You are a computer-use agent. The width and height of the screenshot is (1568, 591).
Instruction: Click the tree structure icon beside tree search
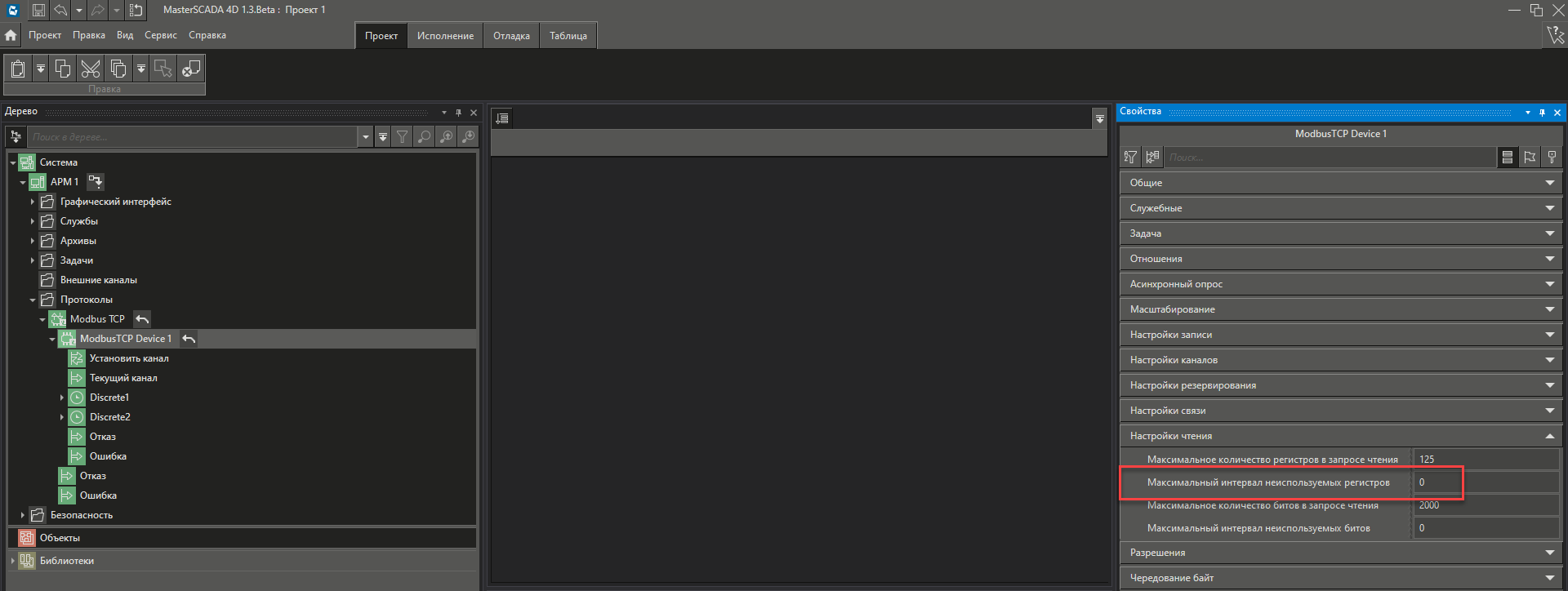[x=16, y=136]
